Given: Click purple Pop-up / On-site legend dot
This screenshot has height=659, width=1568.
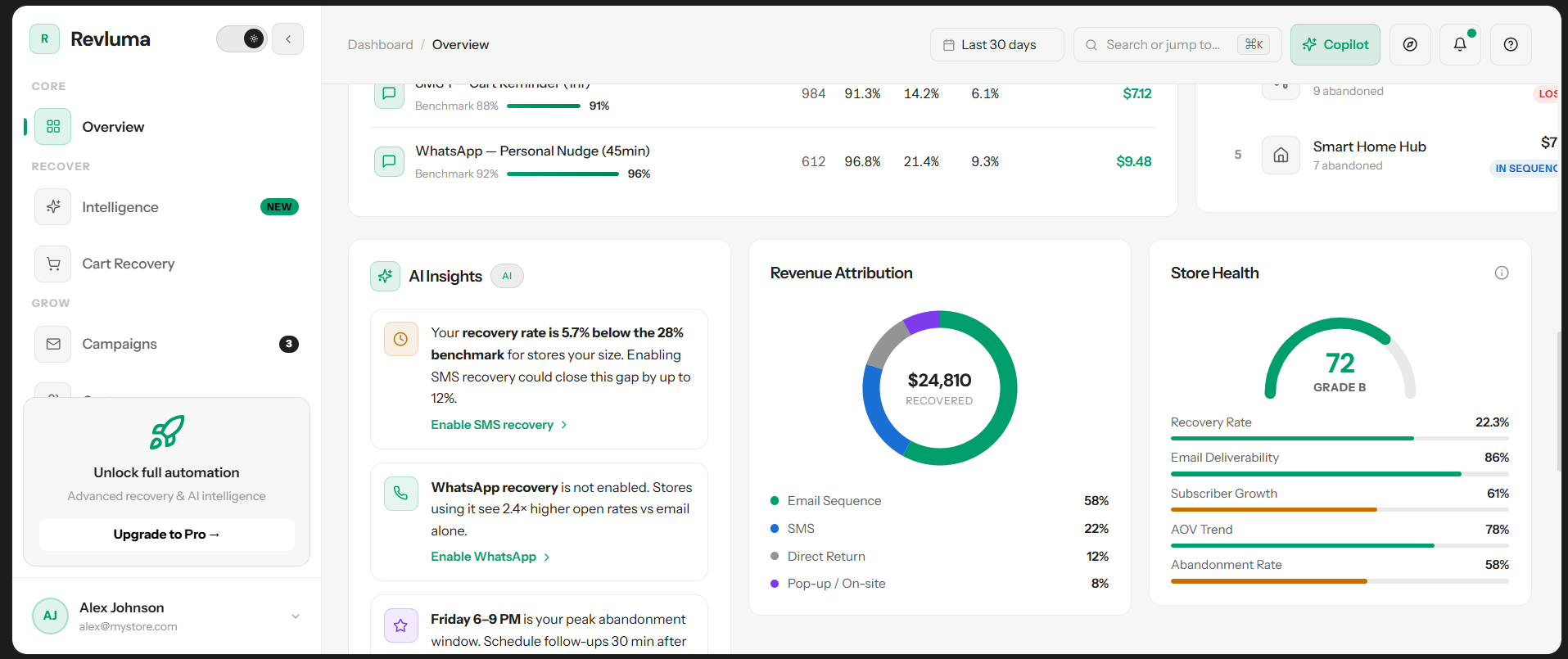Looking at the screenshot, I should pyautogui.click(x=775, y=584).
